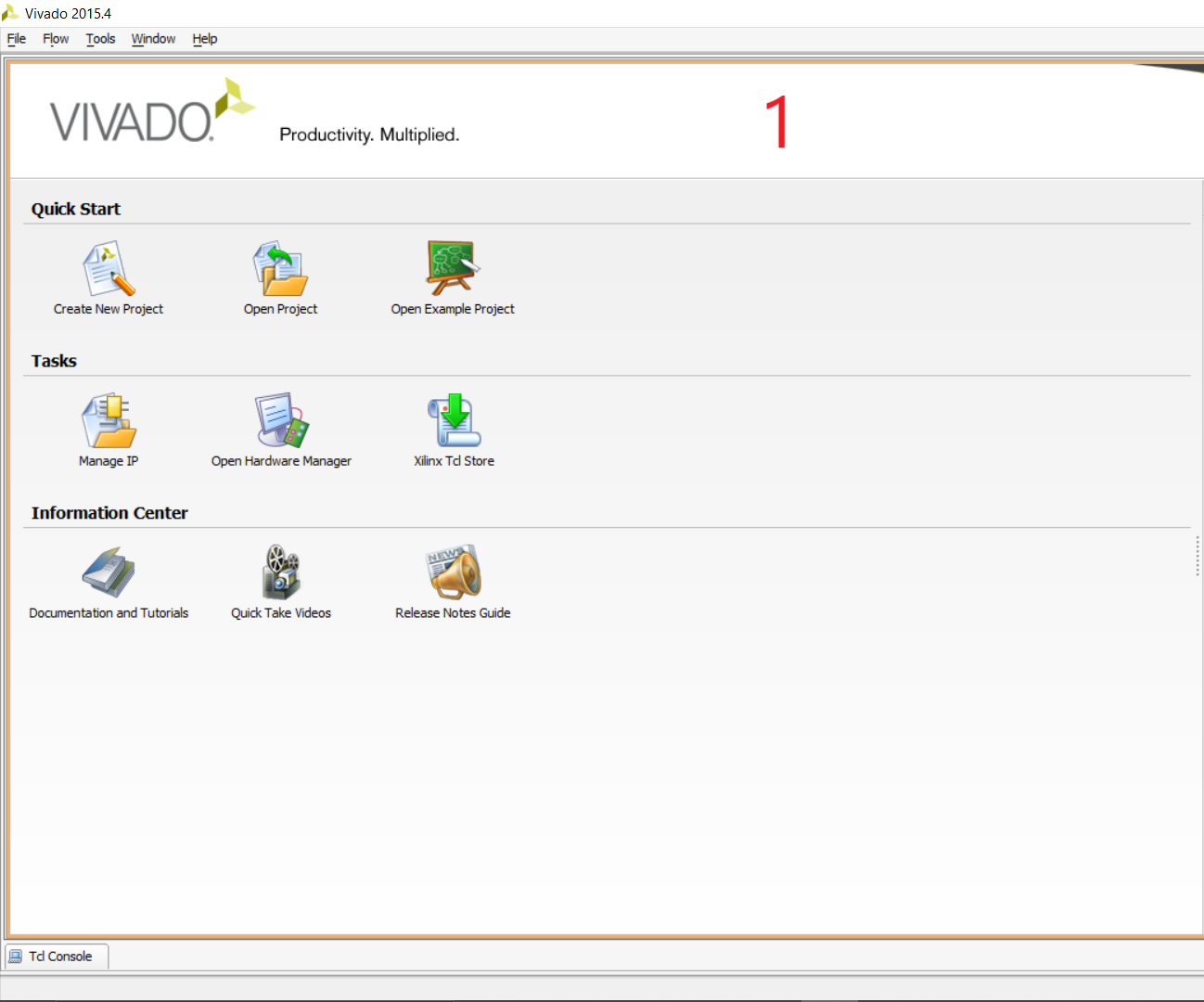1204x1002 pixels.
Task: Click the dotted splitter handle on right edge
Action: [x=1198, y=556]
